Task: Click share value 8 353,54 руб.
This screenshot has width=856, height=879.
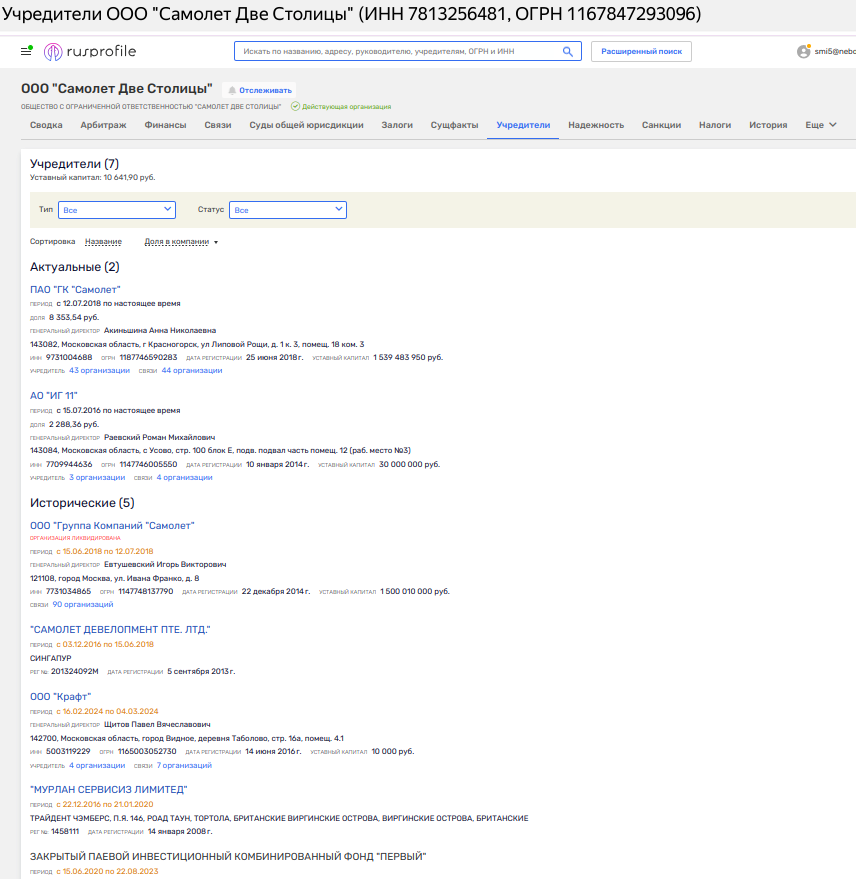Action: coord(74,317)
